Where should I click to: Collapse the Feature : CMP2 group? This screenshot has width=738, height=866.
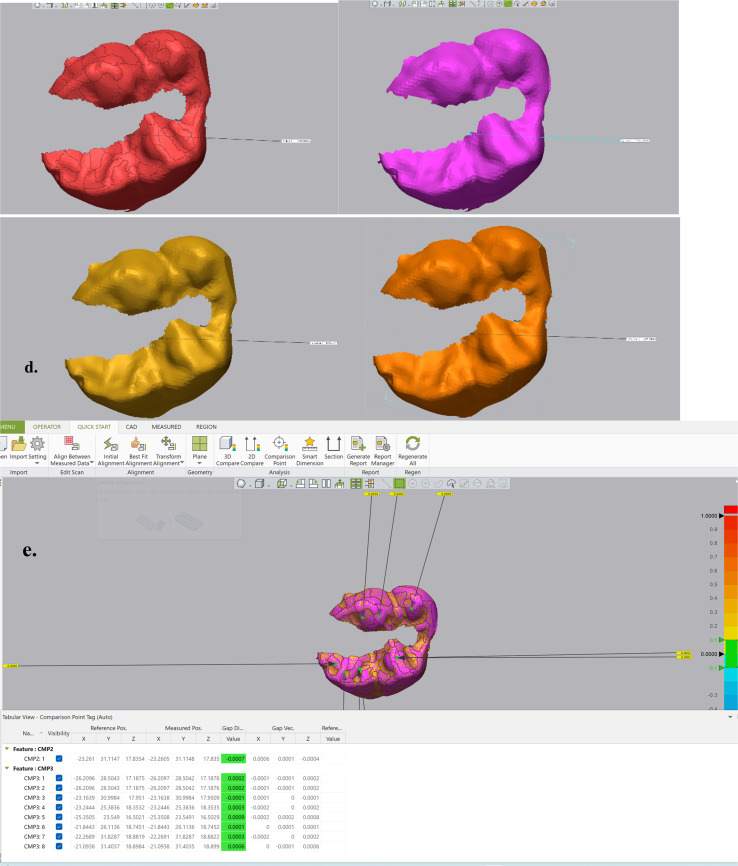coord(7,749)
